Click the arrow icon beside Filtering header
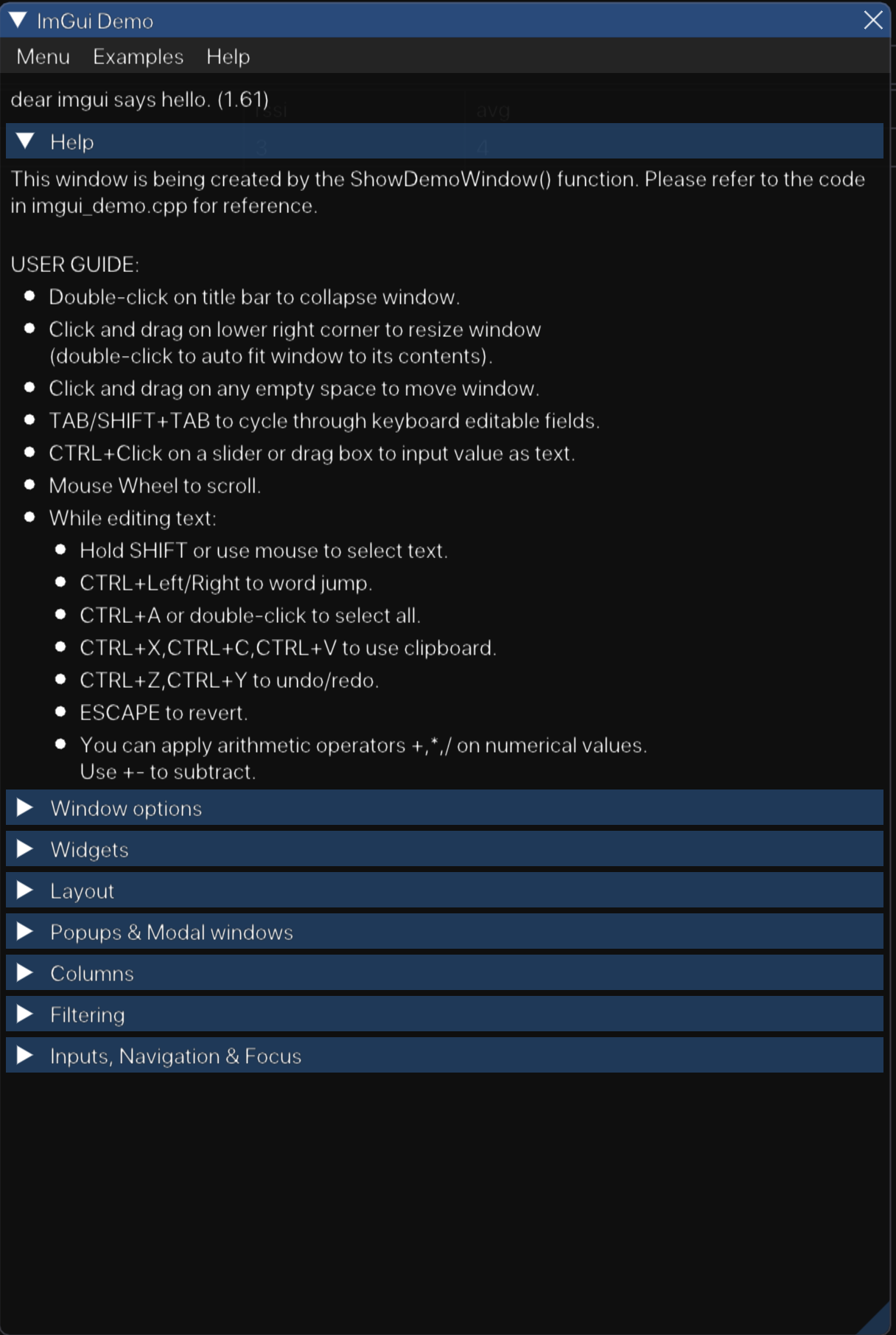The width and height of the screenshot is (896, 1335). click(24, 1014)
